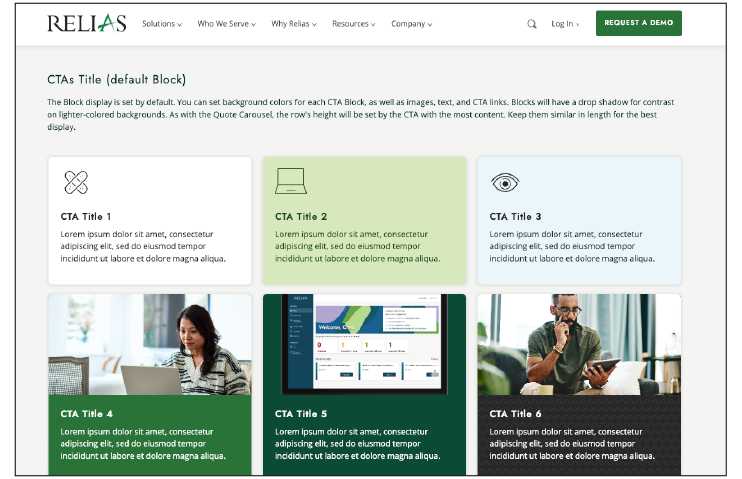Open the search magnifier icon
Viewport: 742px width, 479px height.
[532, 24]
